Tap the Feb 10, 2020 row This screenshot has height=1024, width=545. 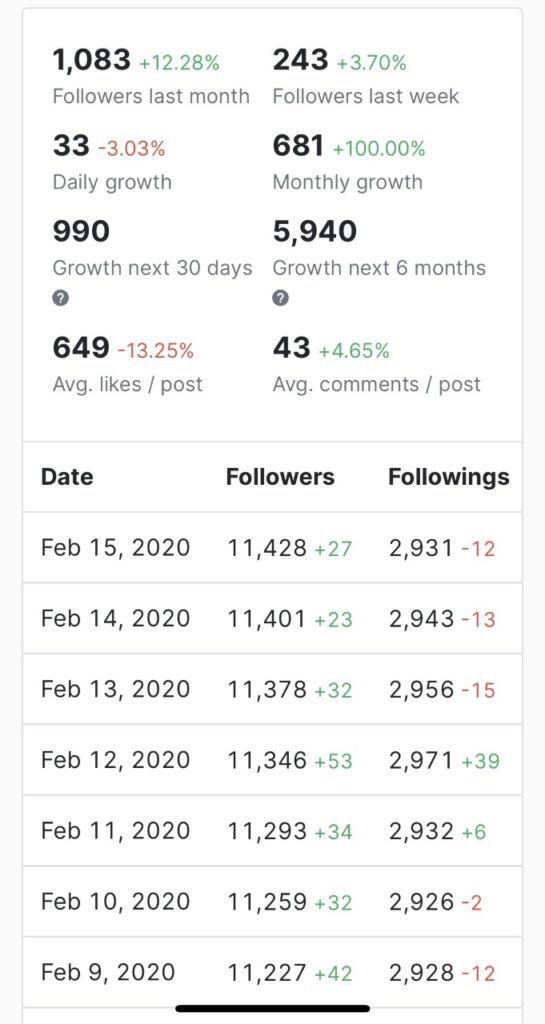pyautogui.click(x=272, y=901)
